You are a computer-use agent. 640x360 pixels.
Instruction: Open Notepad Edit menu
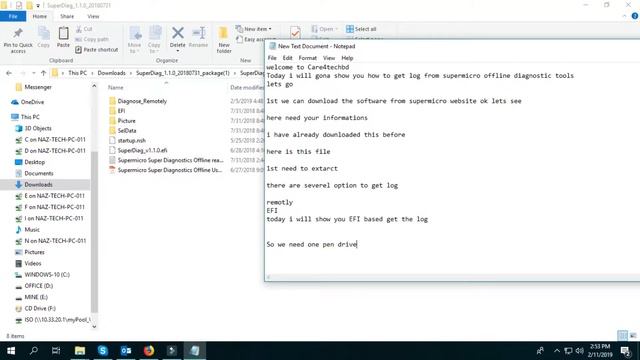(x=287, y=58)
